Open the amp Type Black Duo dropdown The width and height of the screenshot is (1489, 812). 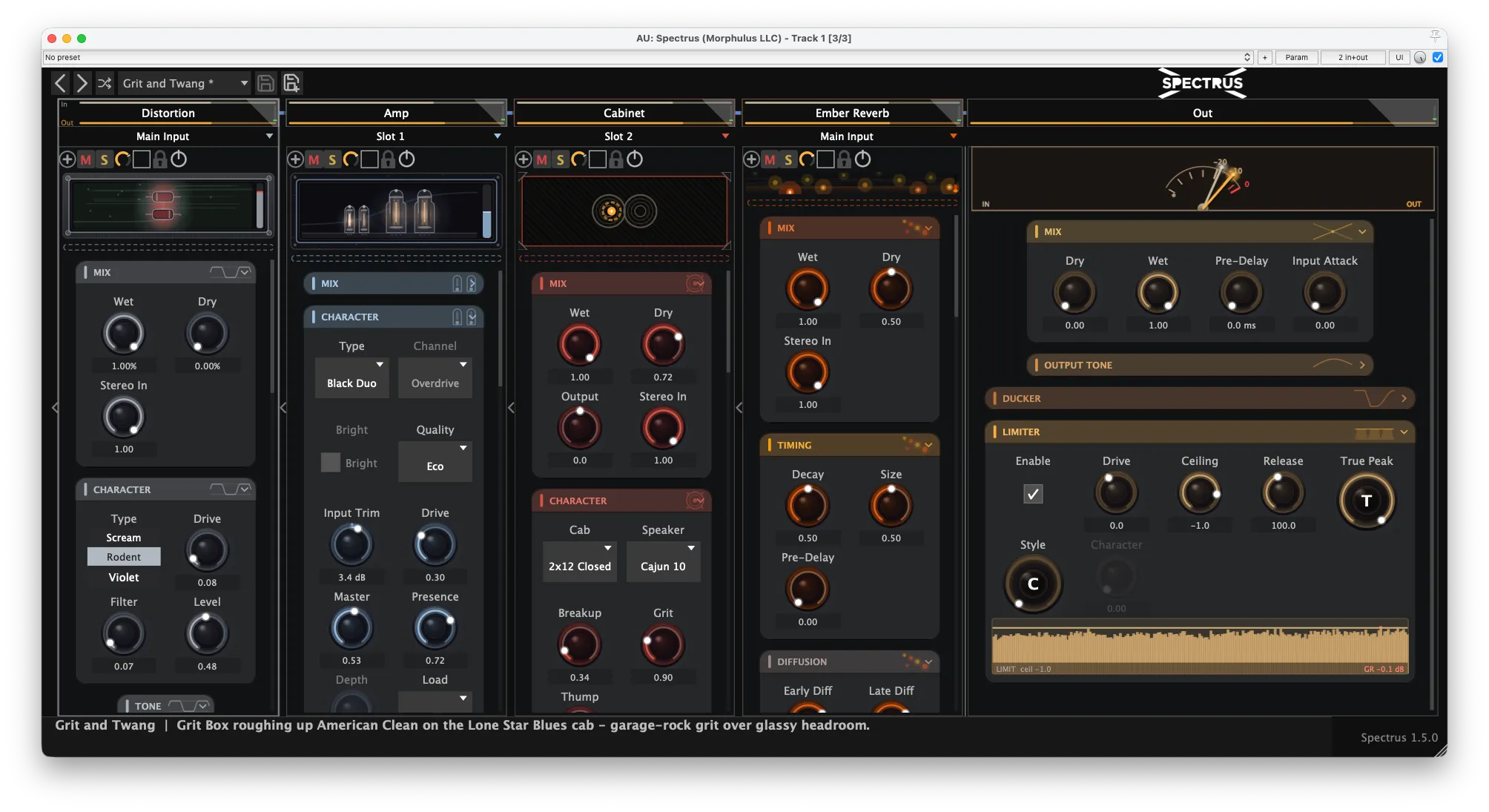tap(351, 378)
